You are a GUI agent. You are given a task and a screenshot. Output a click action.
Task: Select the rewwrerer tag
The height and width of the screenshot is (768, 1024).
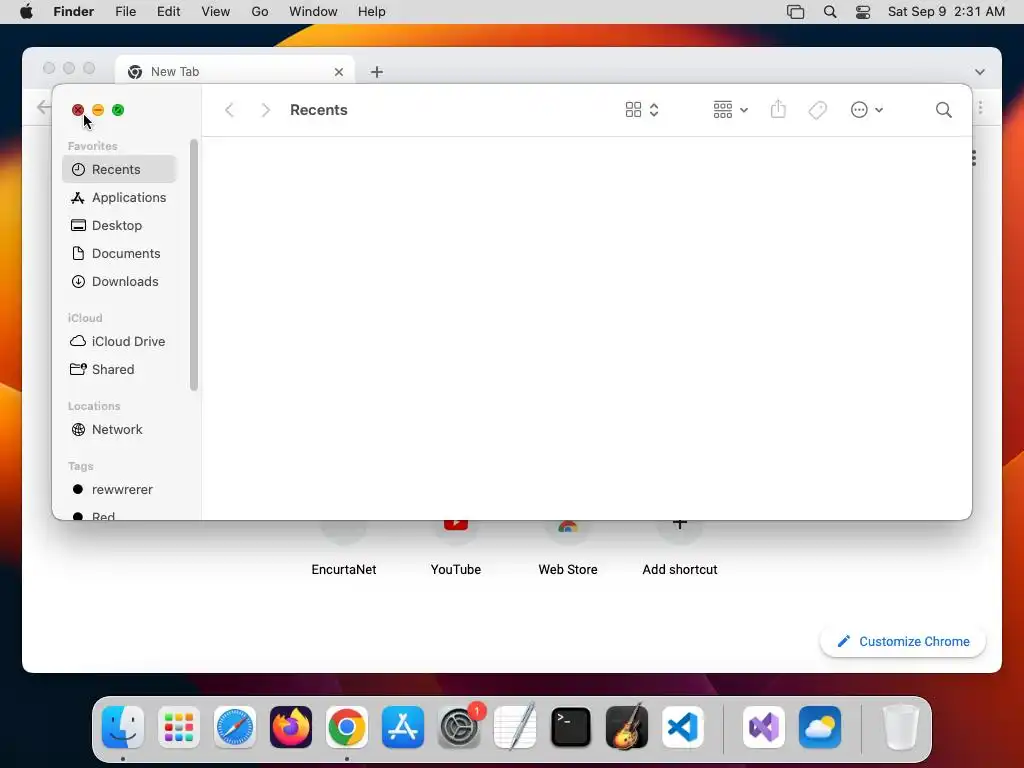119,490
